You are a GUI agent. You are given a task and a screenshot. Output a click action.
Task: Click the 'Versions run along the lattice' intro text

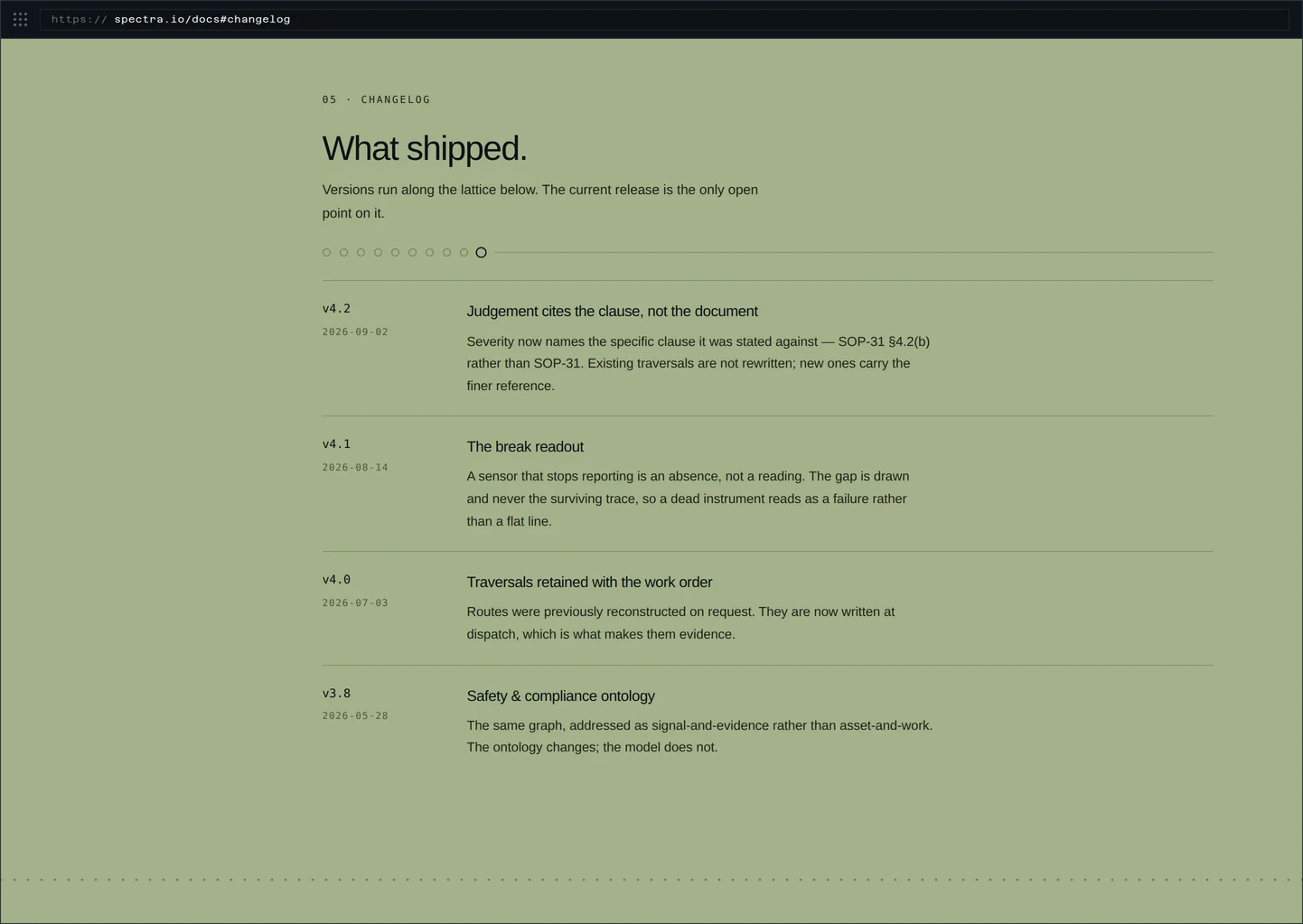540,201
